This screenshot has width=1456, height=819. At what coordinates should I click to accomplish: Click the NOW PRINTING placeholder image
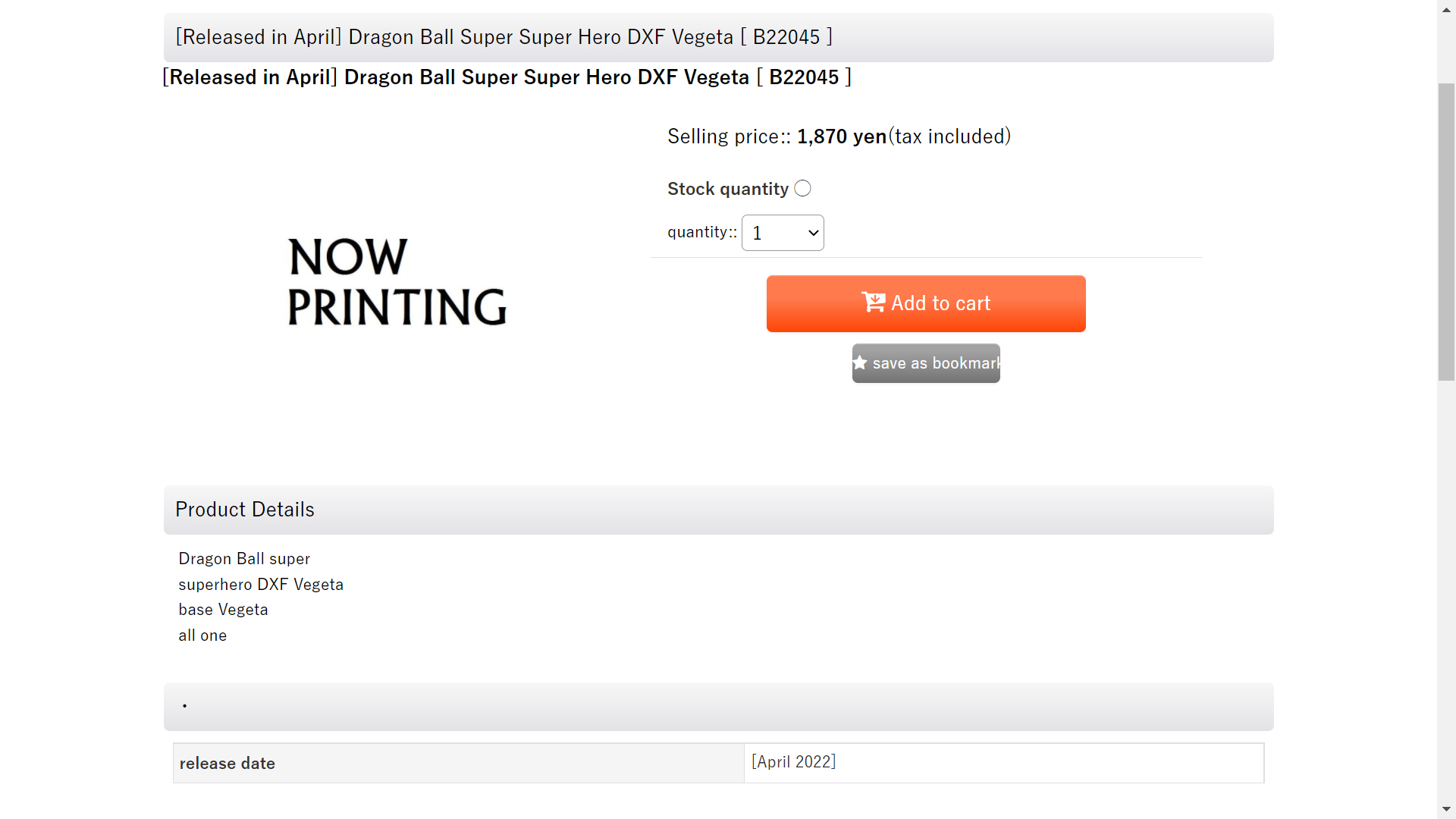click(397, 281)
